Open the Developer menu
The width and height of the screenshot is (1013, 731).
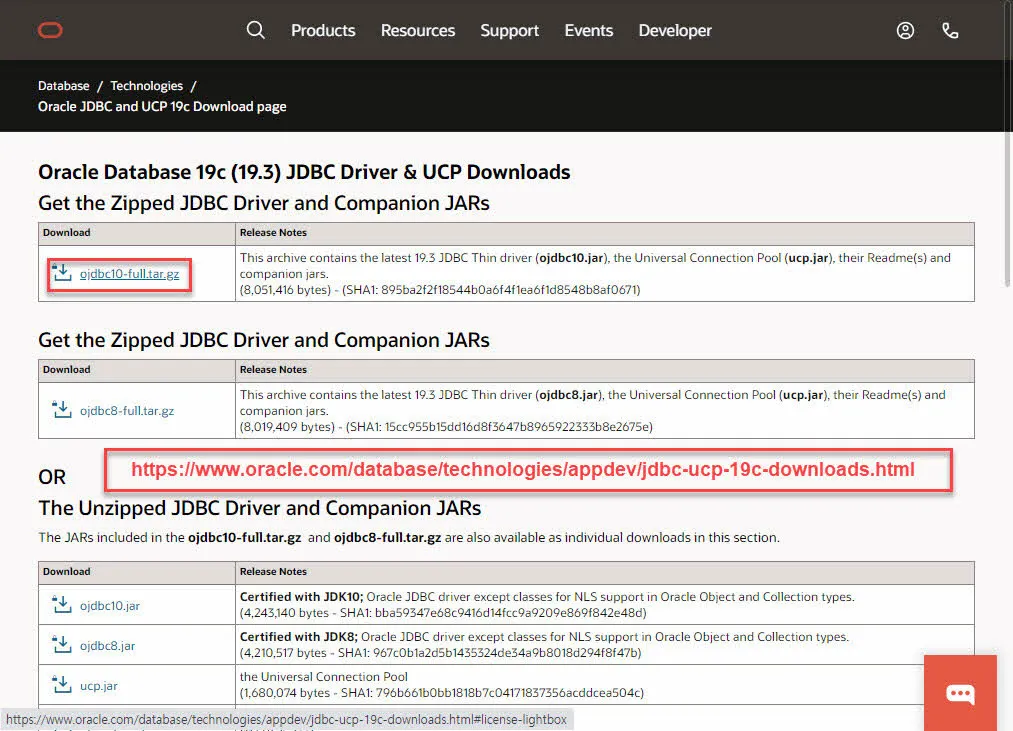(675, 30)
